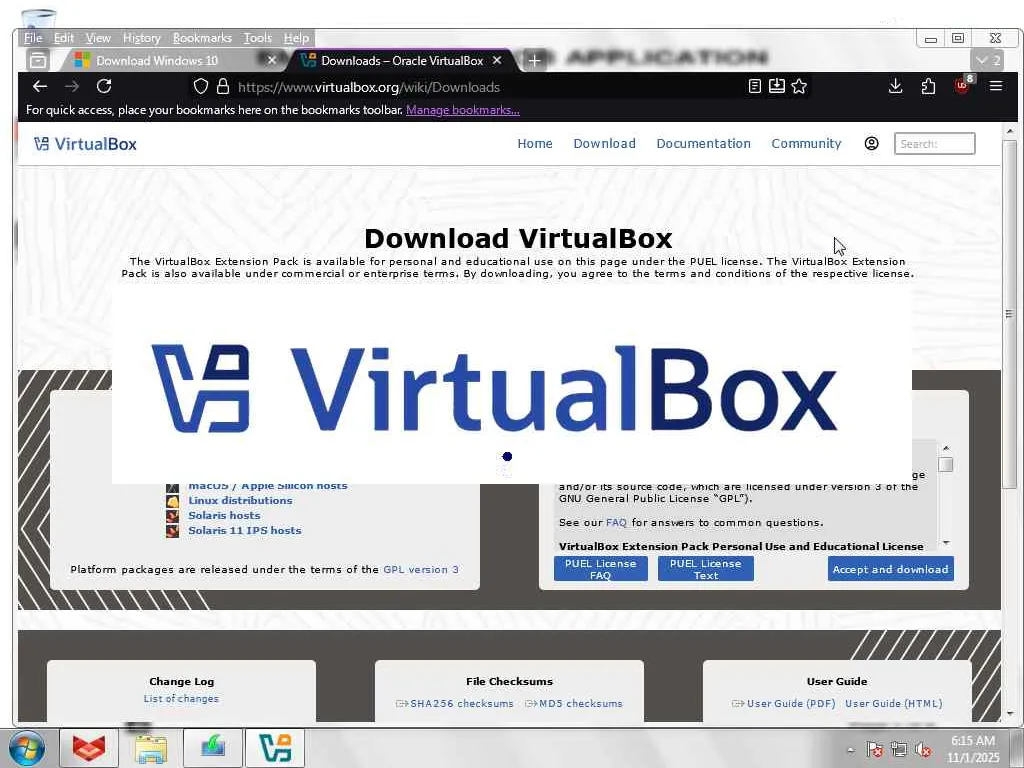Open the Tools menu
The width and height of the screenshot is (1024, 768).
257,38
